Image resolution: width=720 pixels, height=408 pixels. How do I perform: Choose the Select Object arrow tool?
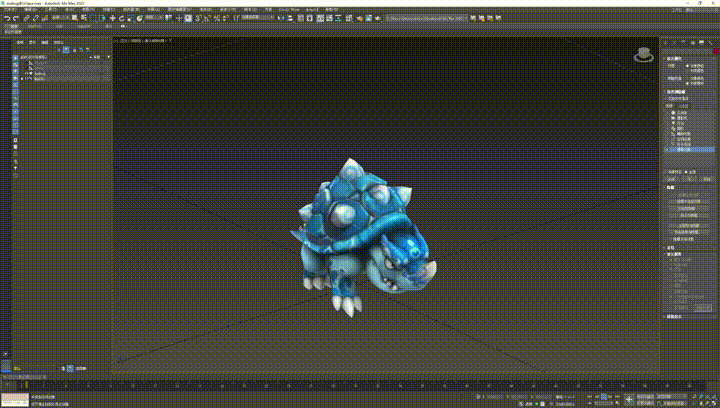(75, 18)
